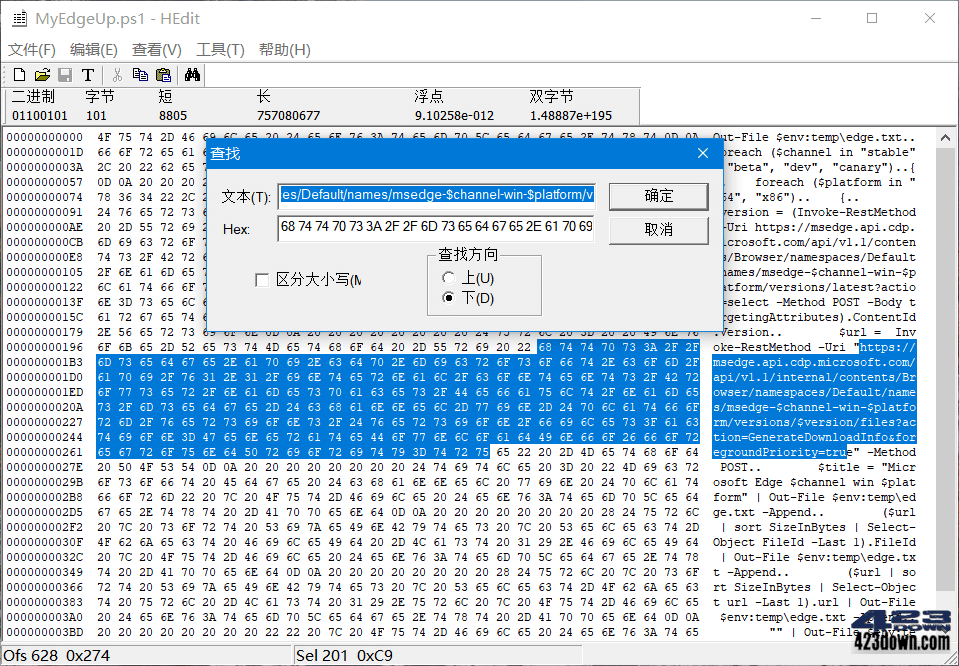Create a new file with the New icon
The height and width of the screenshot is (666, 959).
point(18,74)
